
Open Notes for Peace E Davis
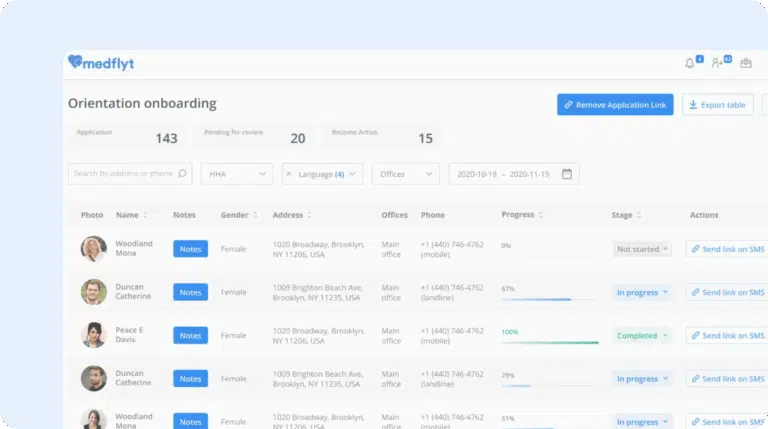(191, 335)
